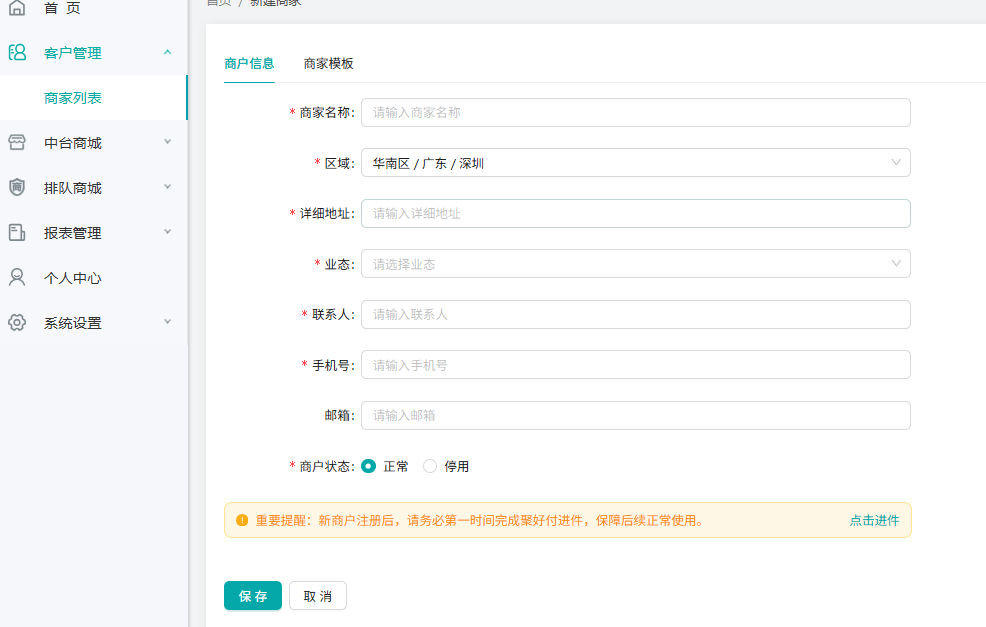Expand the 系统设置 menu chevron

pos(167,322)
